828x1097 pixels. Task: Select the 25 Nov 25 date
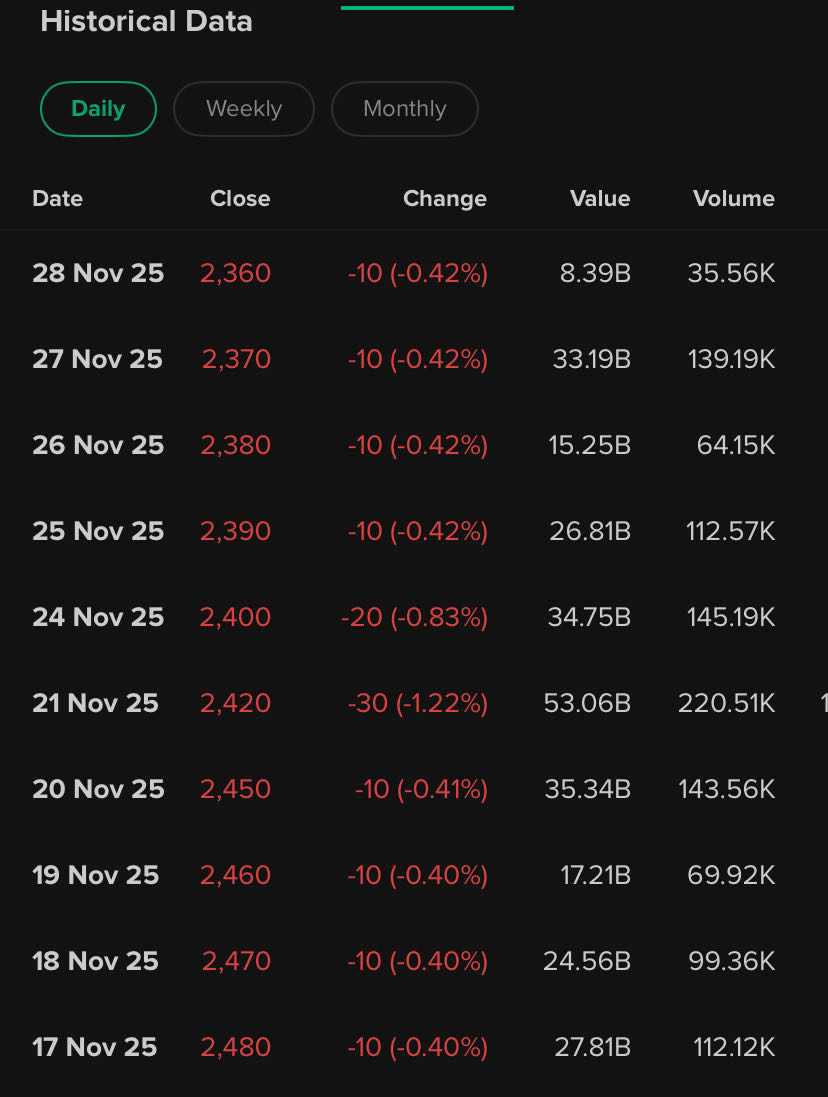coord(98,531)
